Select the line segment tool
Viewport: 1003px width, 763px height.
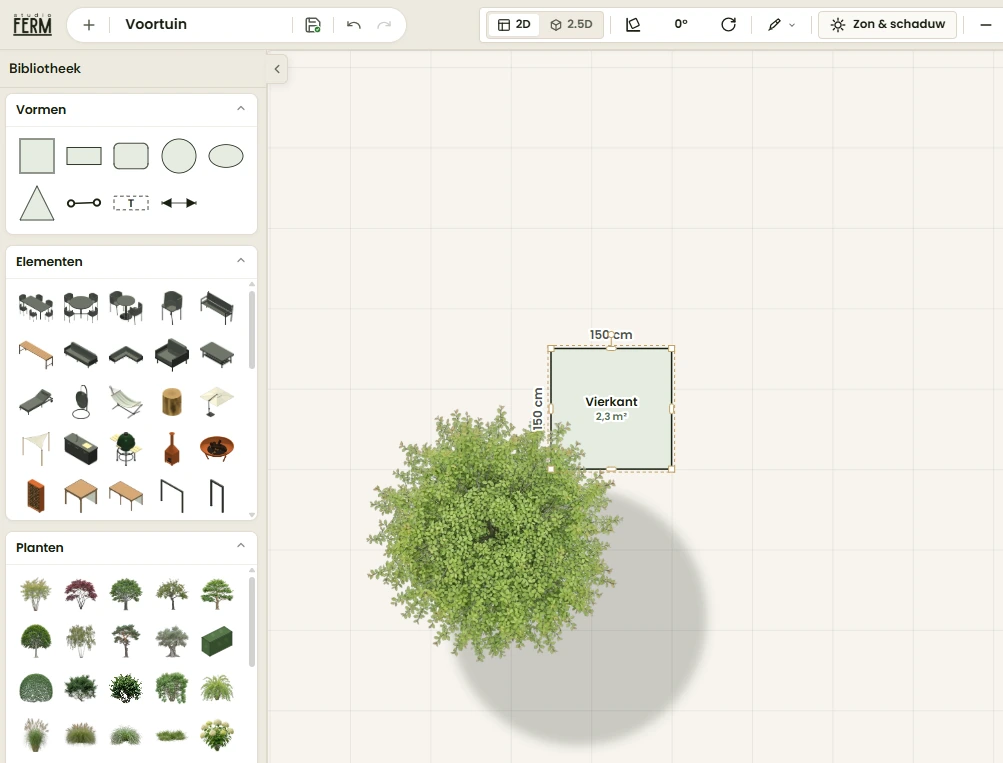(x=84, y=203)
